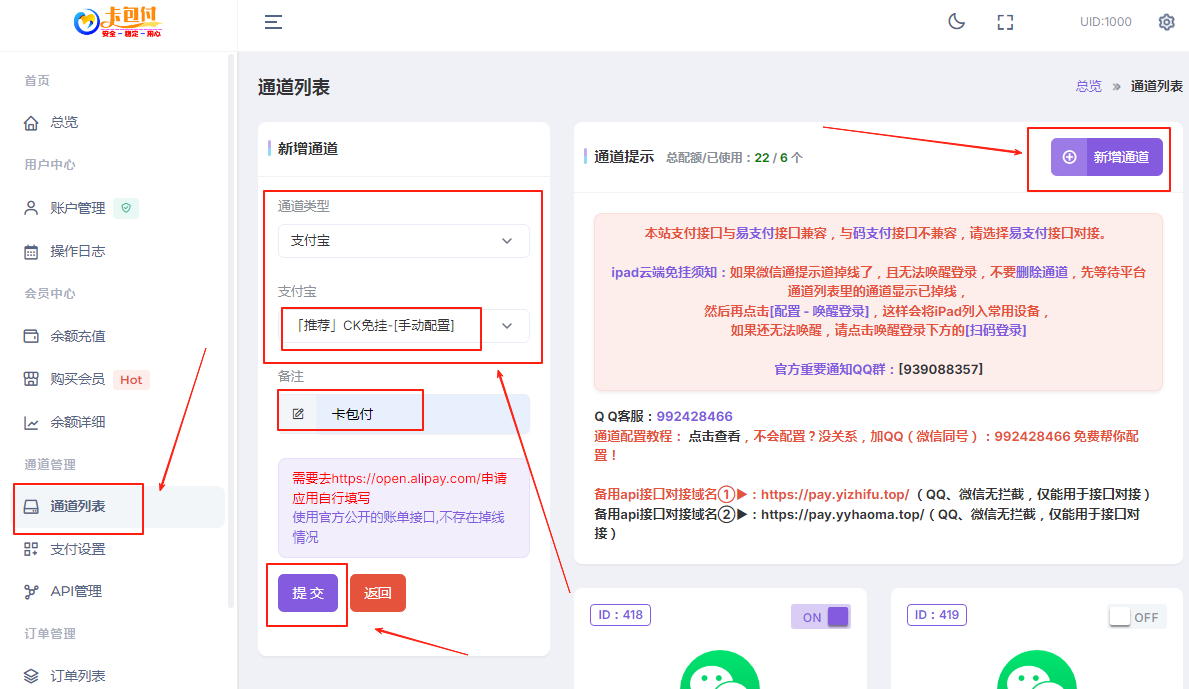Collapse the sidebar using the hamburger icon
Image resolution: width=1189 pixels, height=689 pixels.
pyautogui.click(x=272, y=21)
